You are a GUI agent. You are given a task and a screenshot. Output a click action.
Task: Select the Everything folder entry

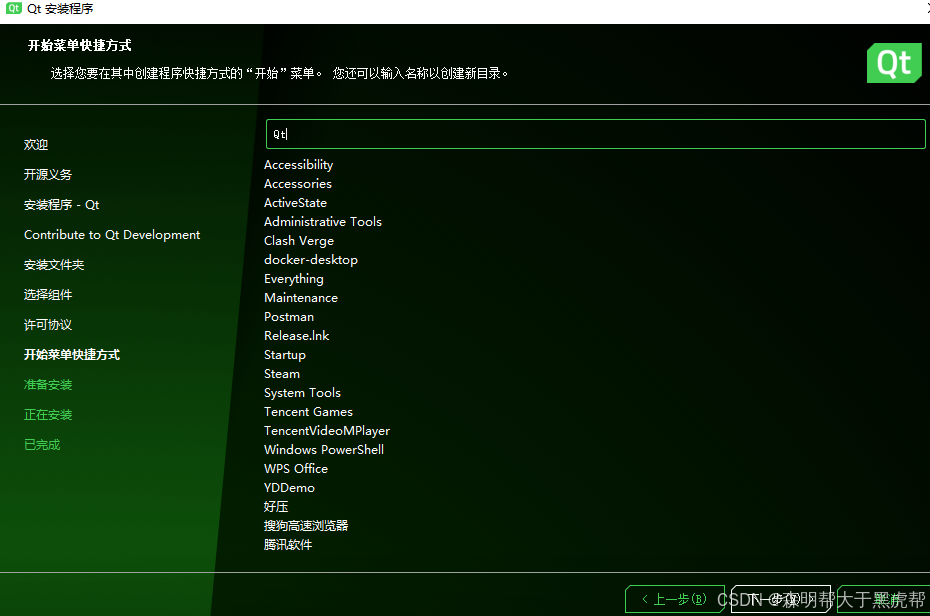(294, 279)
